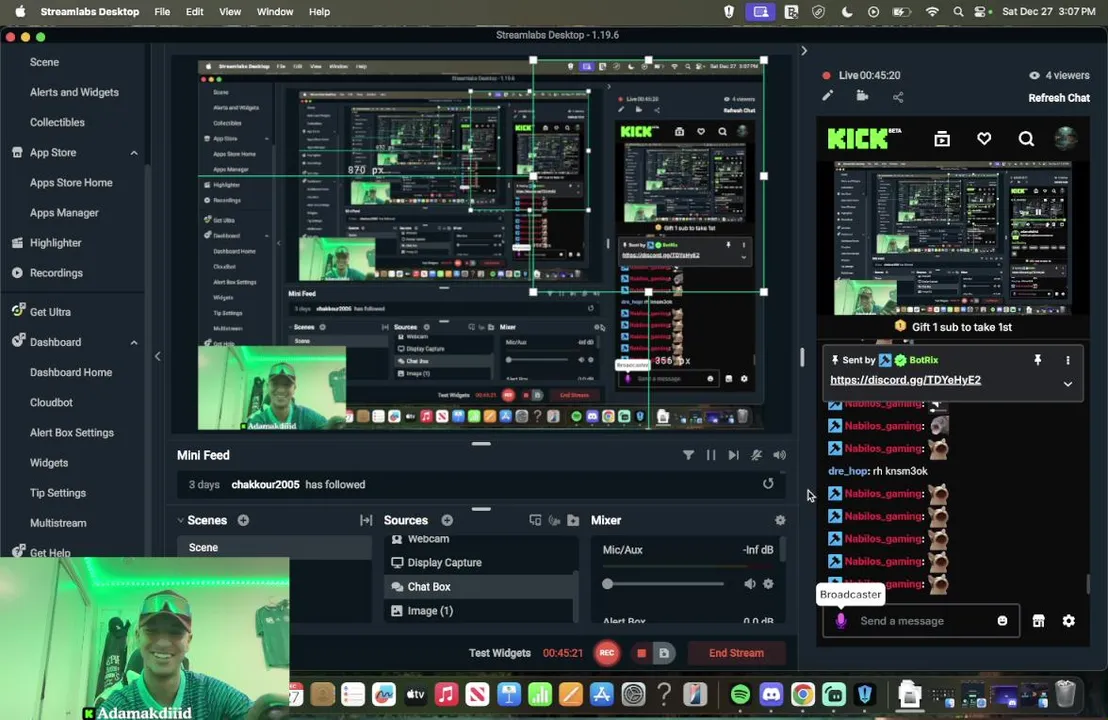Open the pinned message three-dot menu
Image resolution: width=1108 pixels, height=720 pixels.
(x=1068, y=360)
